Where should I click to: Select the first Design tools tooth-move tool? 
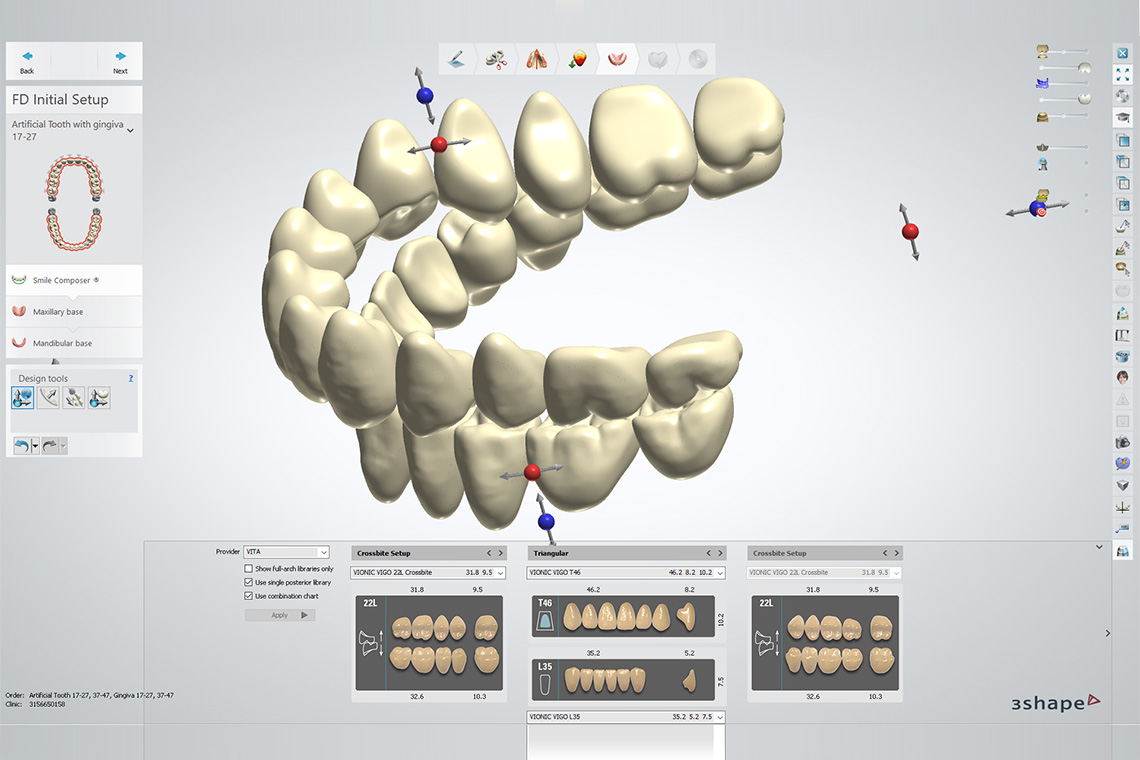pos(23,397)
